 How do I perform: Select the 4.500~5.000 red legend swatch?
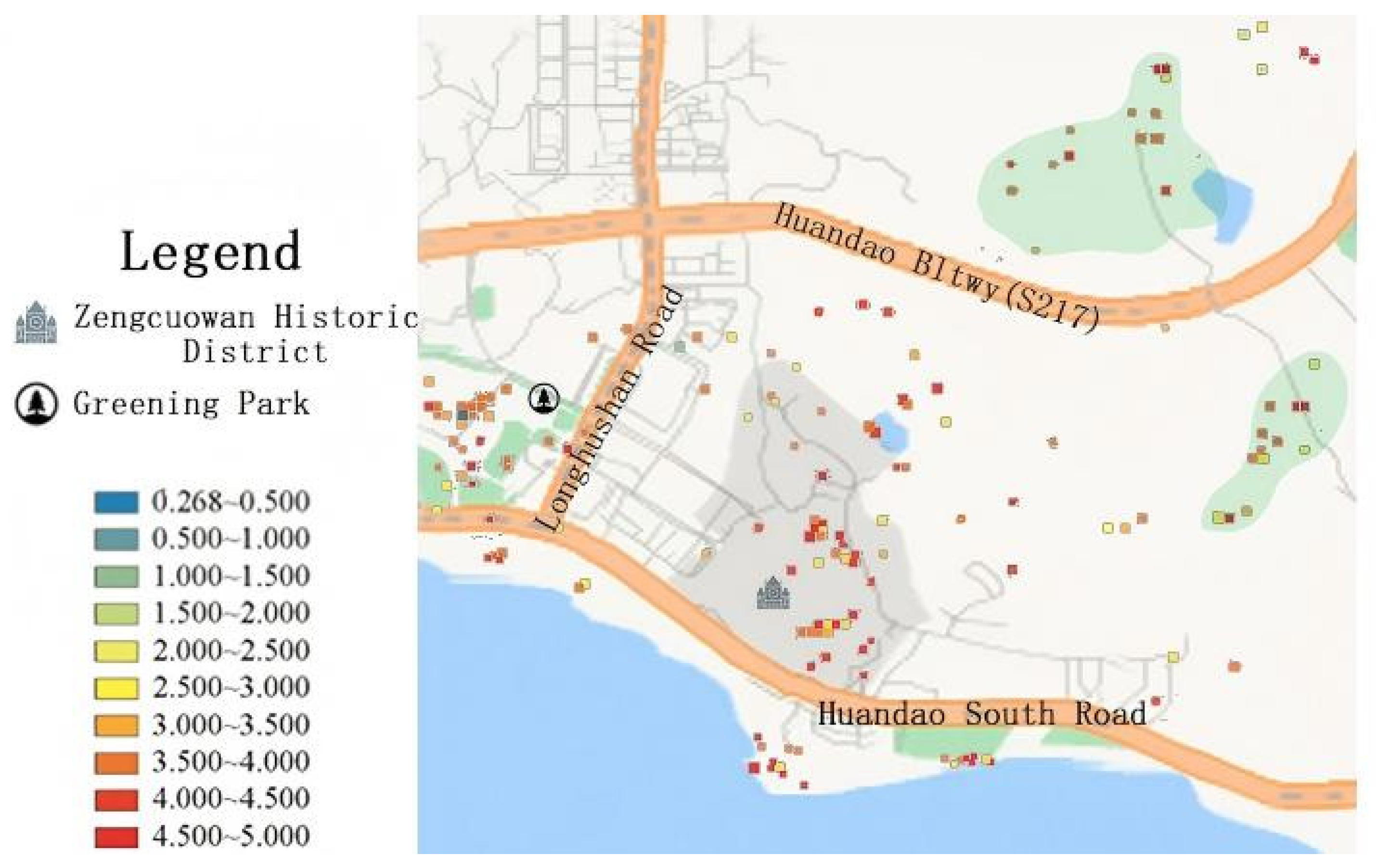(x=116, y=837)
